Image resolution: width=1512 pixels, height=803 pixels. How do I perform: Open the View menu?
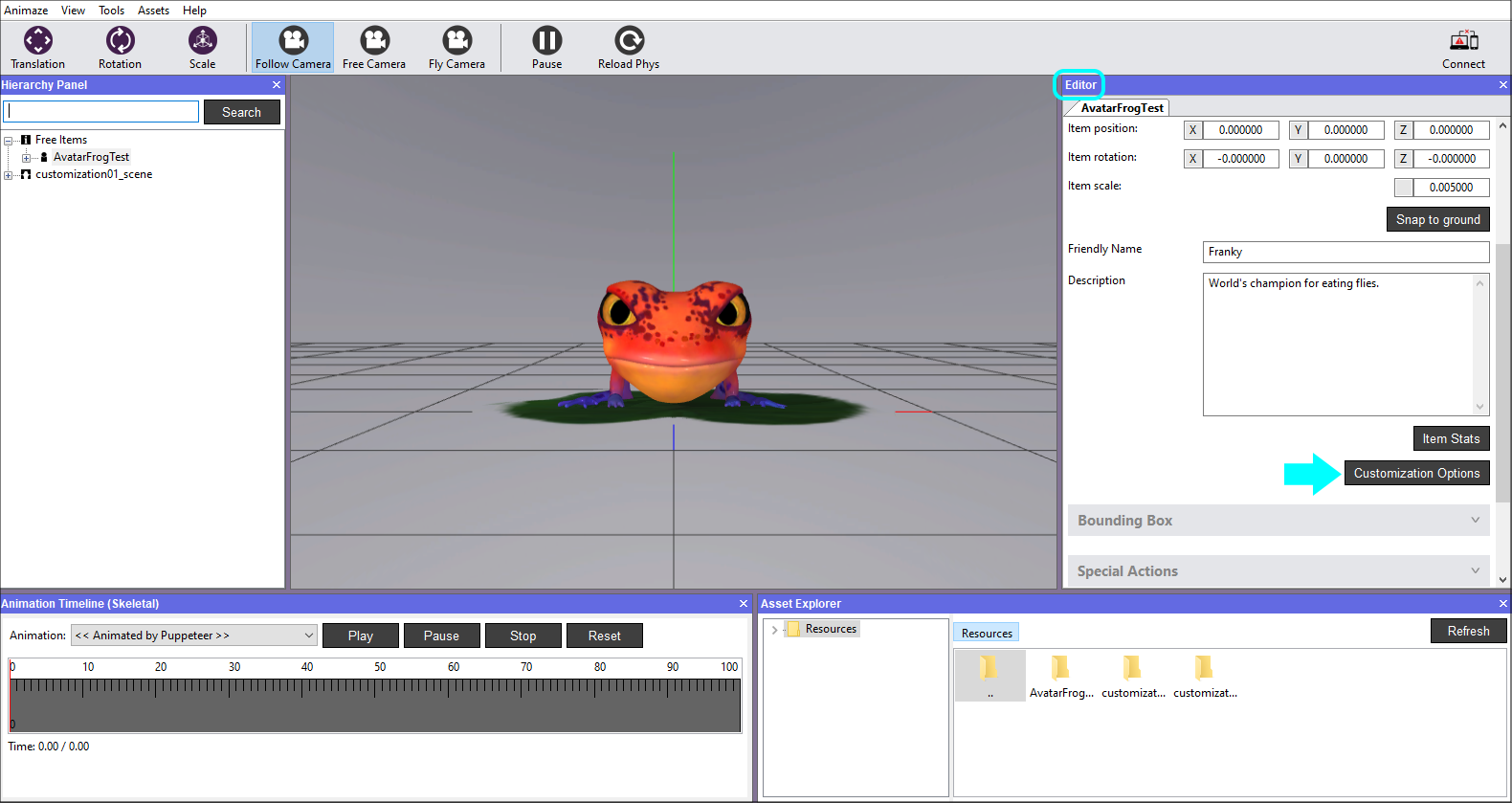click(x=73, y=11)
